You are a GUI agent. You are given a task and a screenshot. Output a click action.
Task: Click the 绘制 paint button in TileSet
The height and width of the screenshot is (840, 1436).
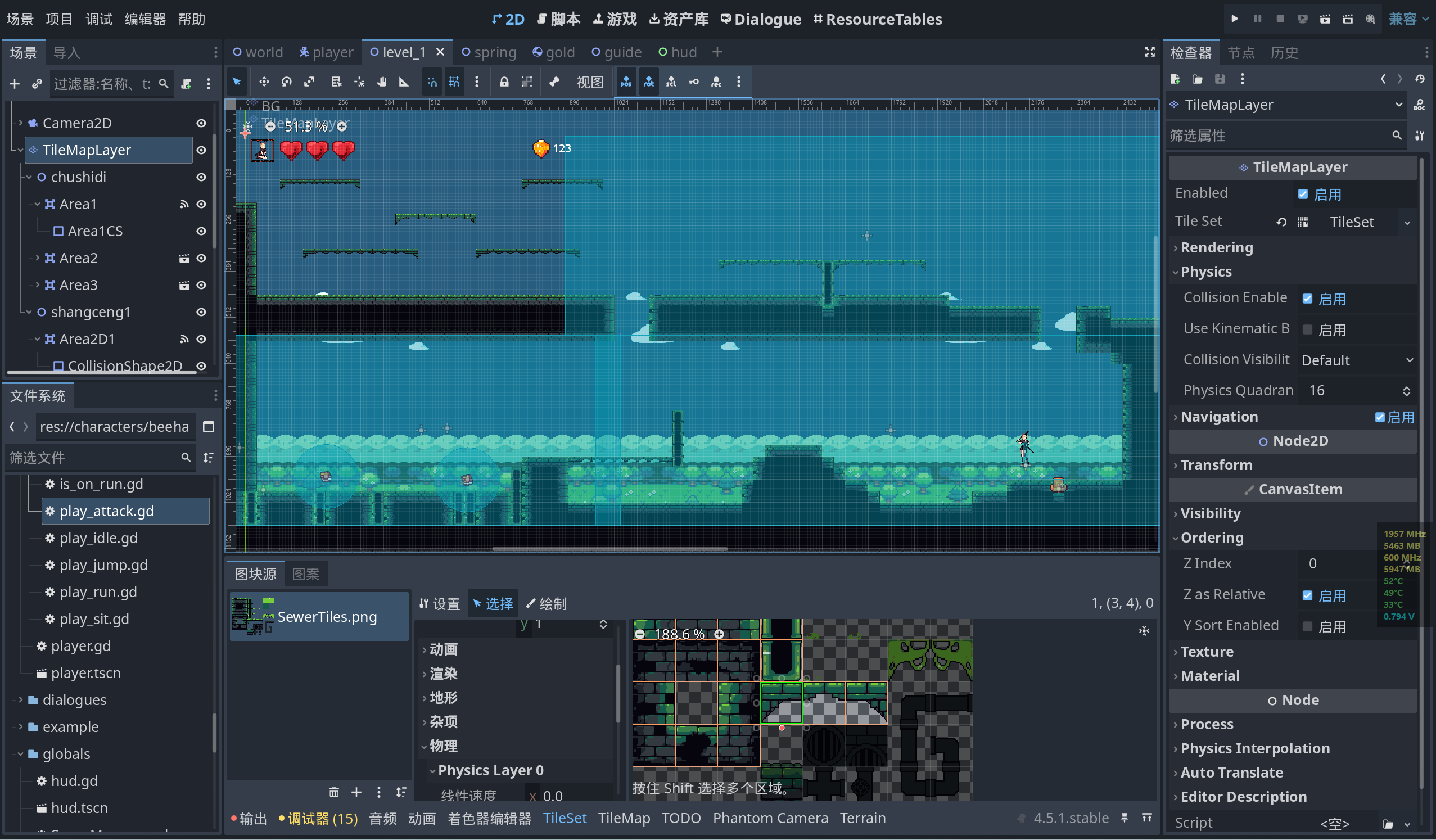point(545,603)
